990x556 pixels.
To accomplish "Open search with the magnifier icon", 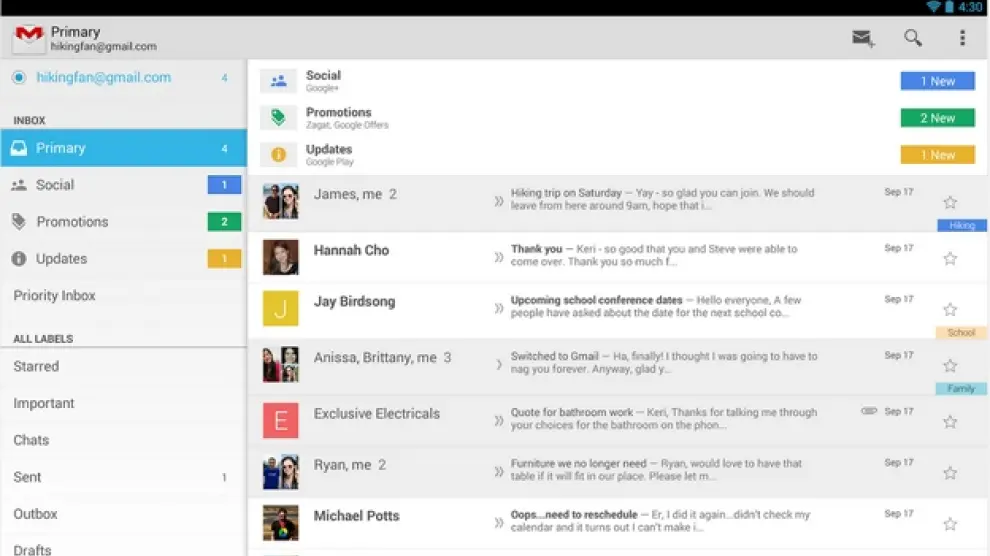I will [x=912, y=38].
